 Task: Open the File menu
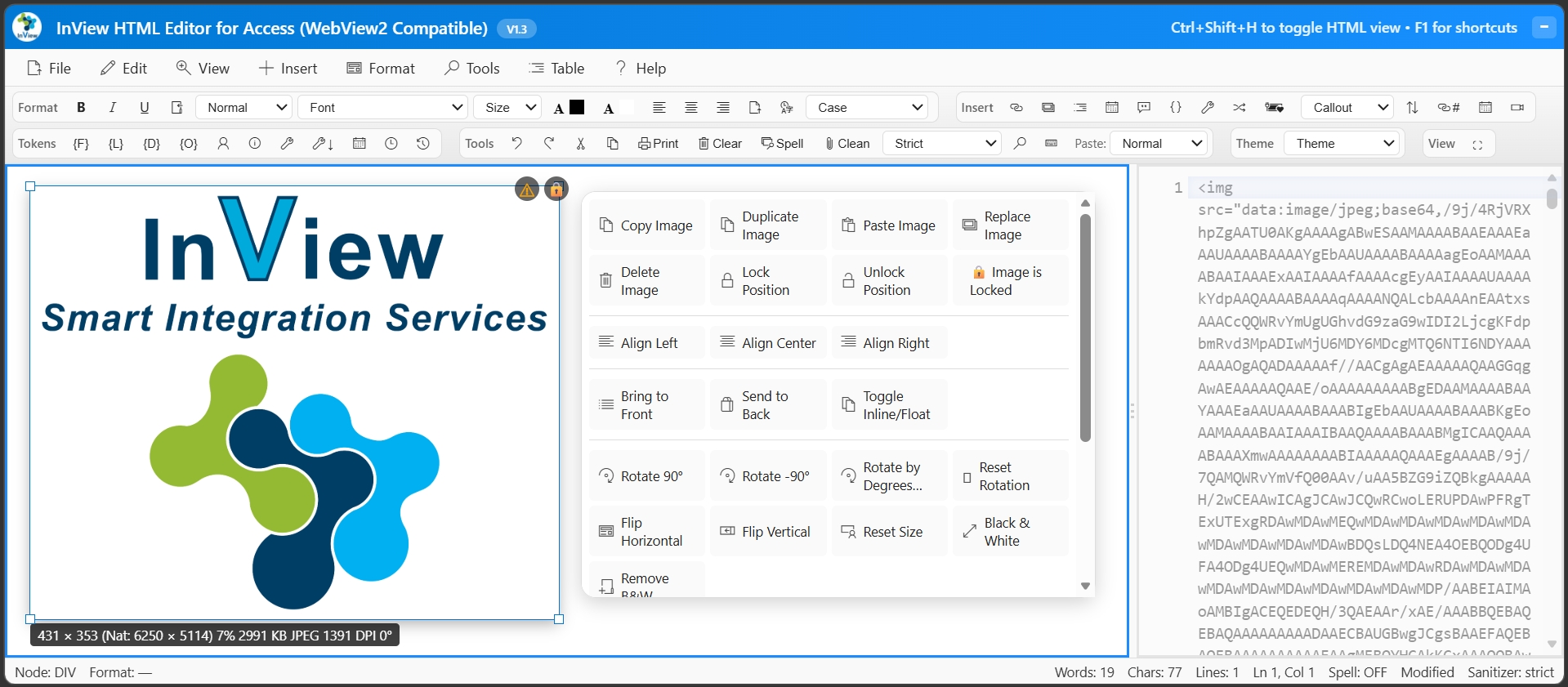[x=50, y=69]
